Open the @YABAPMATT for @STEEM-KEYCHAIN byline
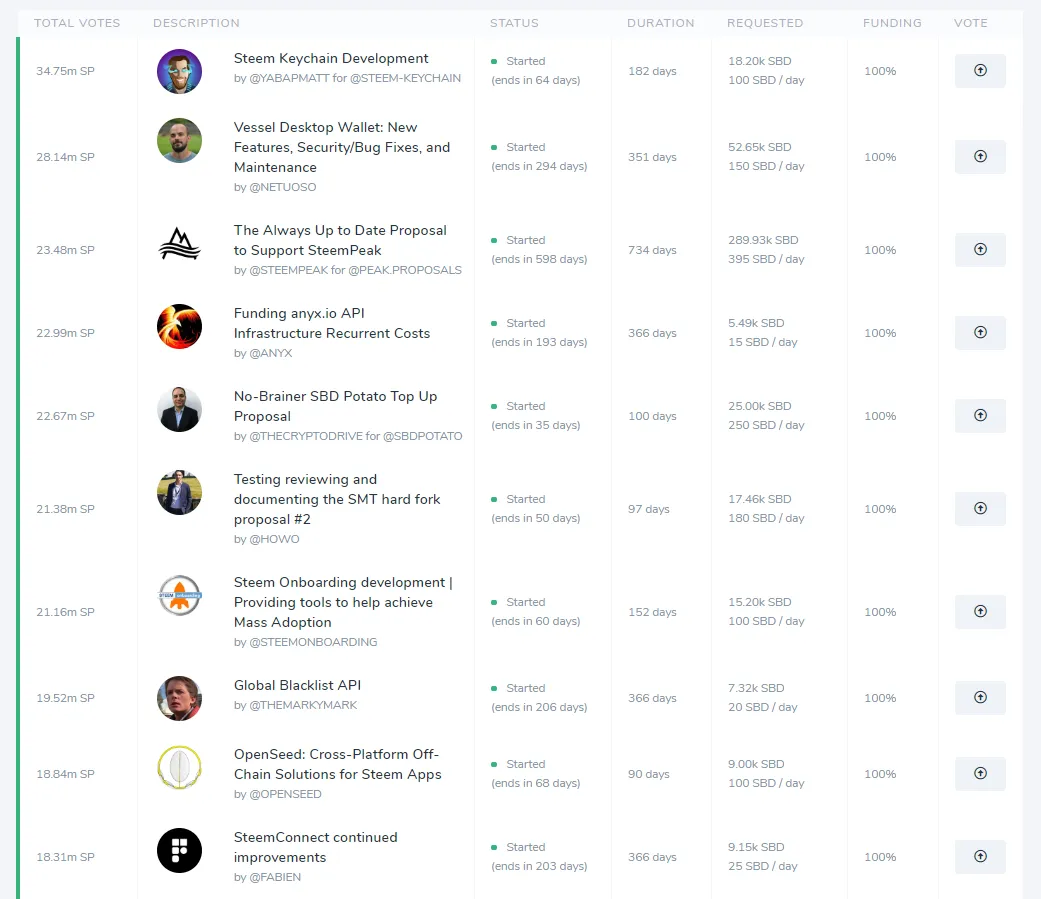This screenshot has width=1041, height=899. (347, 78)
